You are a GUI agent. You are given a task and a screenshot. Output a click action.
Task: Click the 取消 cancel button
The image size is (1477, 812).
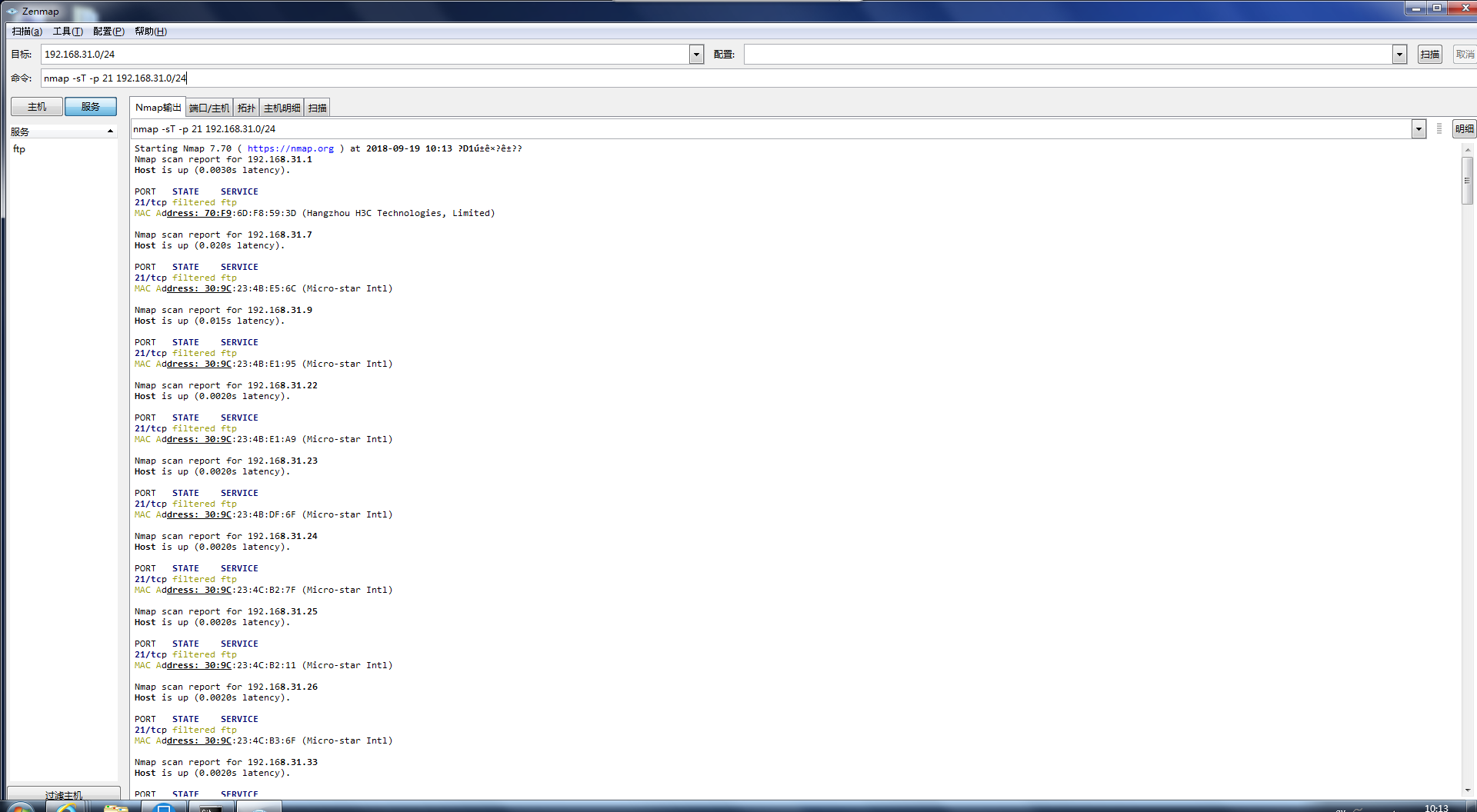(x=1465, y=55)
